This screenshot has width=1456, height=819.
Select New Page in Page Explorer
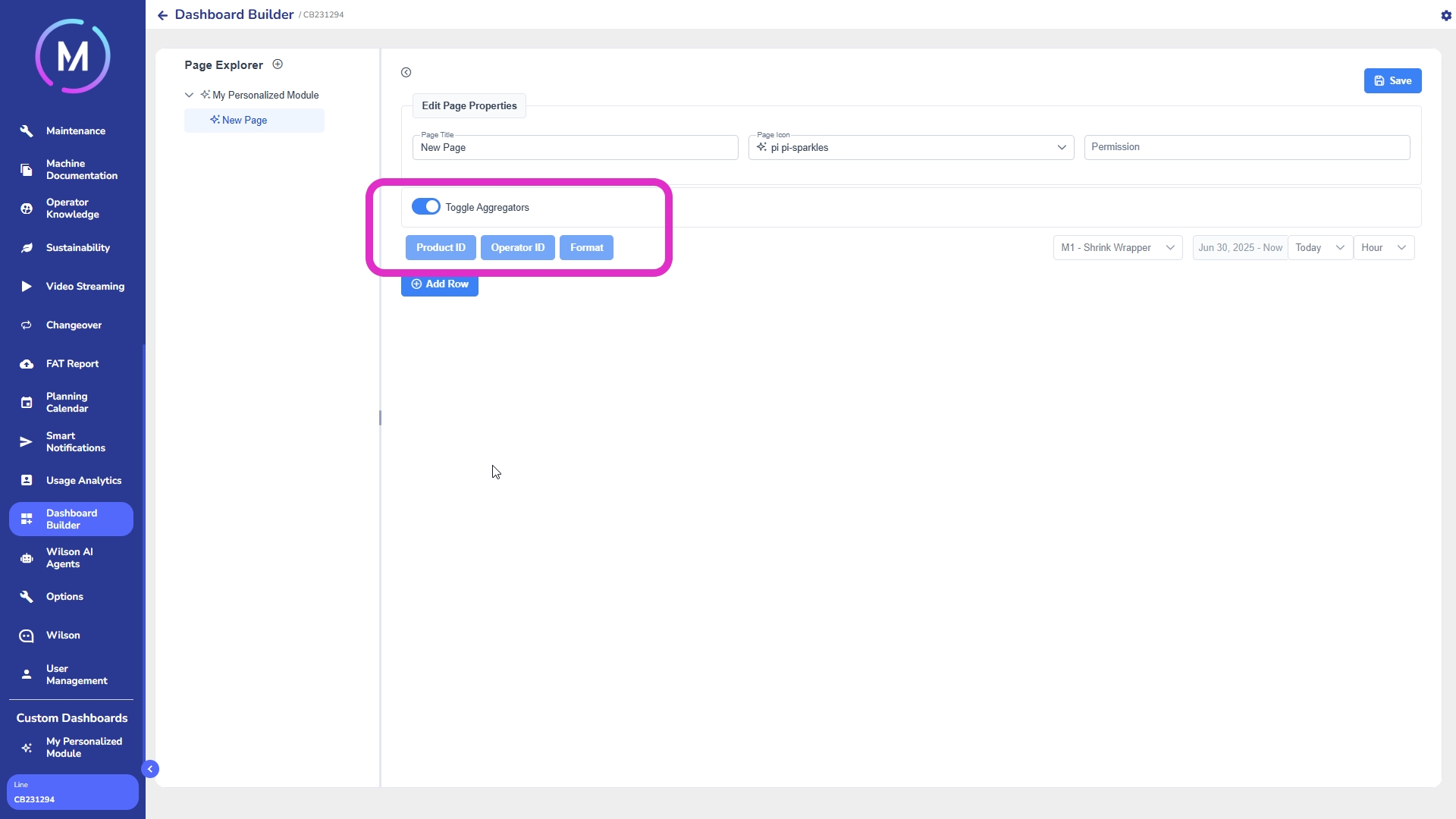coord(244,121)
